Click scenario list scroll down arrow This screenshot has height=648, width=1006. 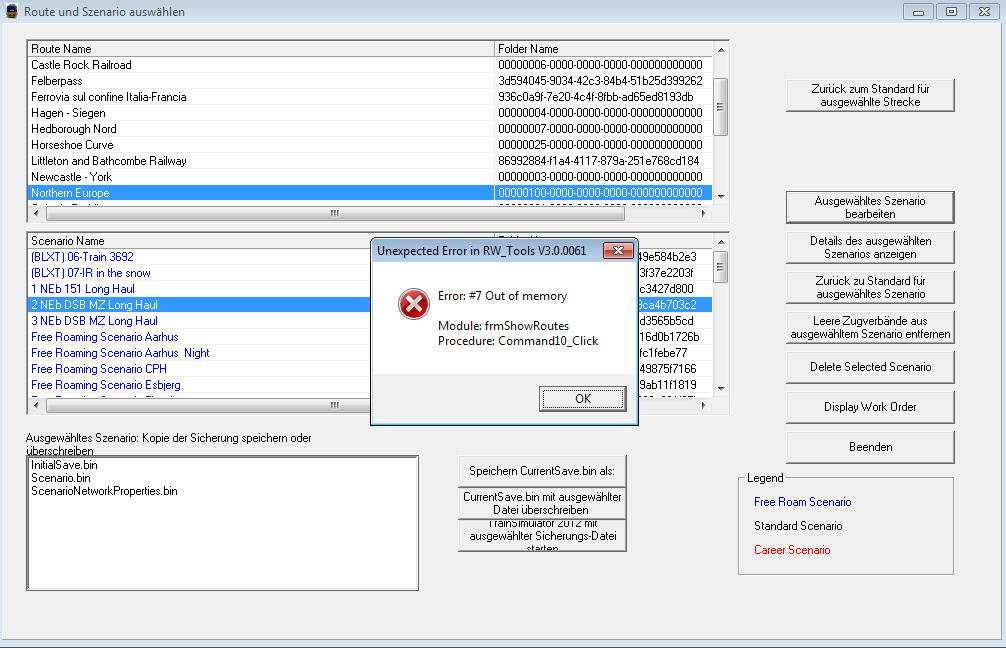(720, 388)
